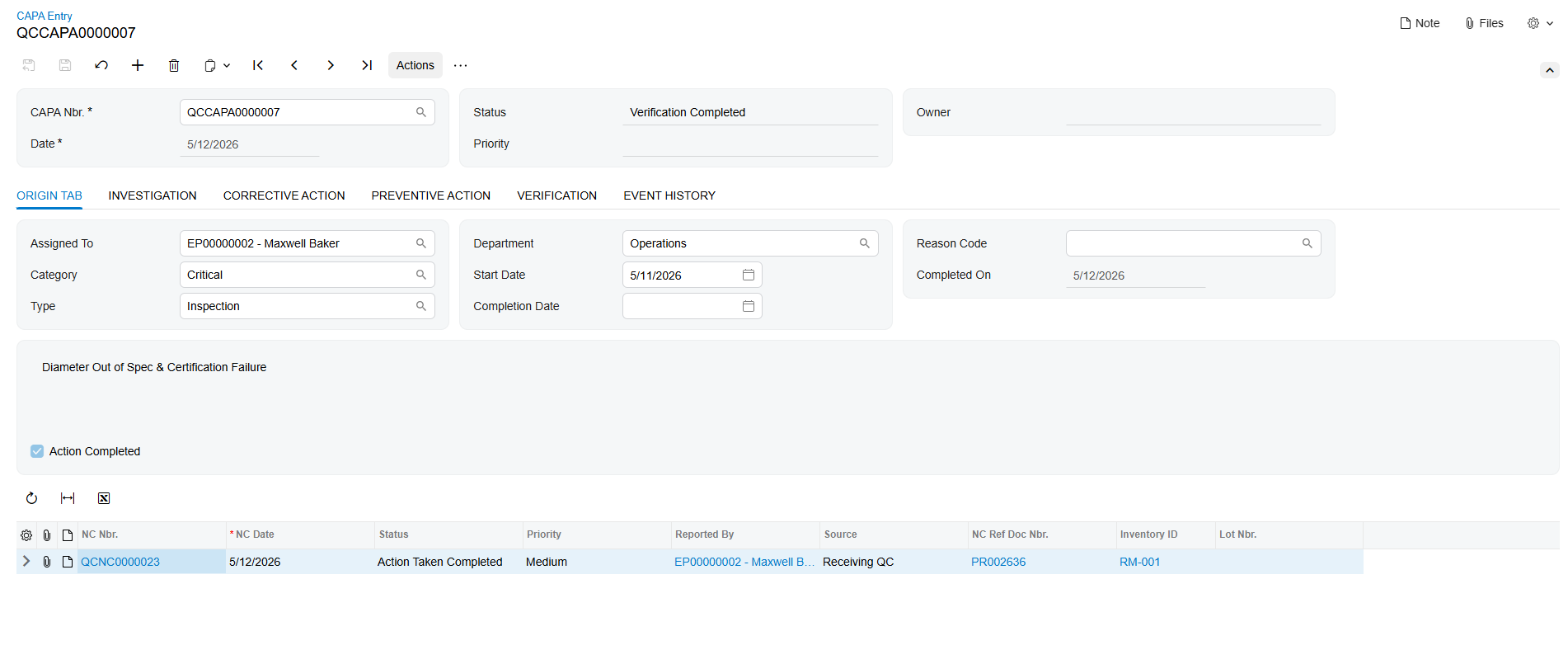The width and height of the screenshot is (1568, 664).
Task: Export the grid to Excel
Action: [104, 498]
